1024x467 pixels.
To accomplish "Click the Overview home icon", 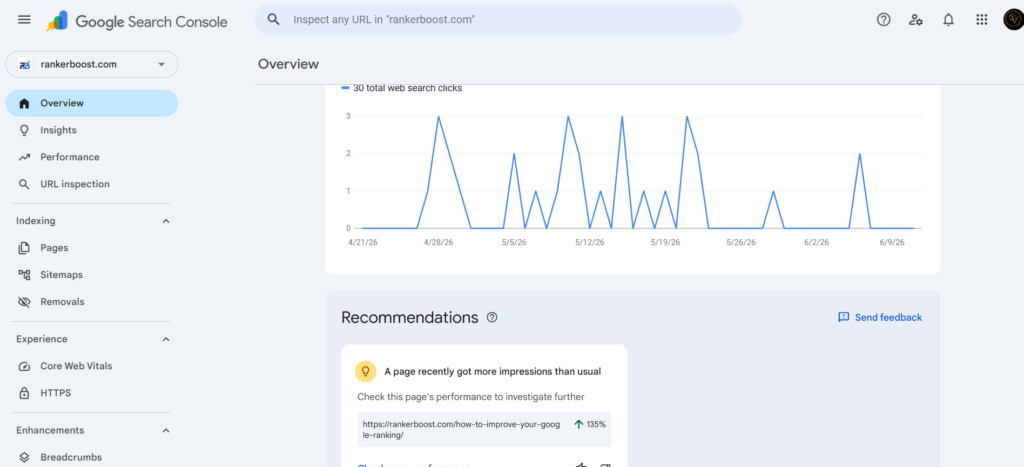I will tap(24, 103).
